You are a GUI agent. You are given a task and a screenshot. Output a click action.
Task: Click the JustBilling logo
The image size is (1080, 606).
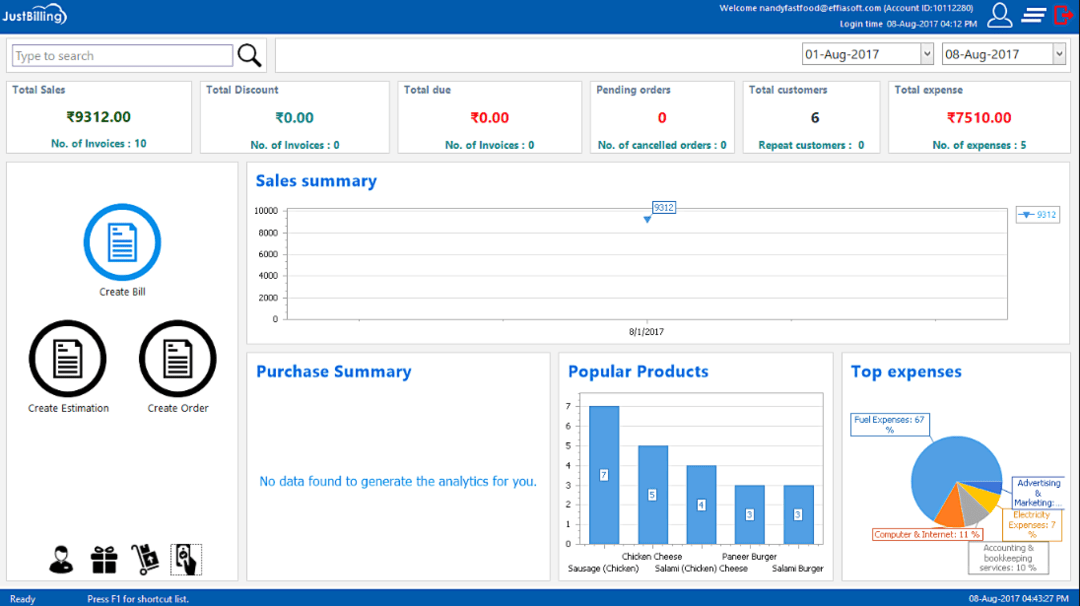click(x=35, y=14)
